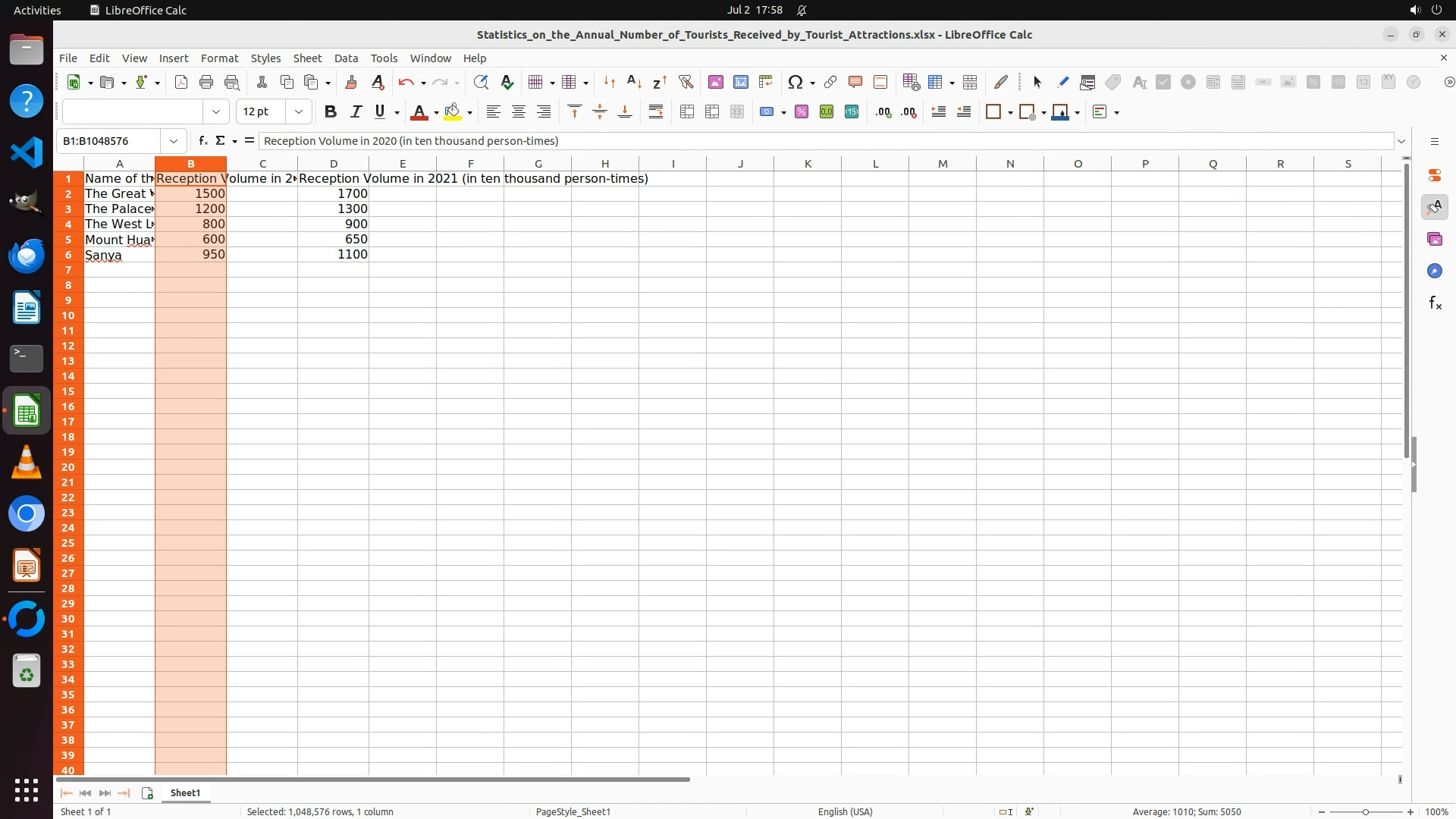Toggle Bold formatting
This screenshot has height=819, width=1456.
coord(330,112)
